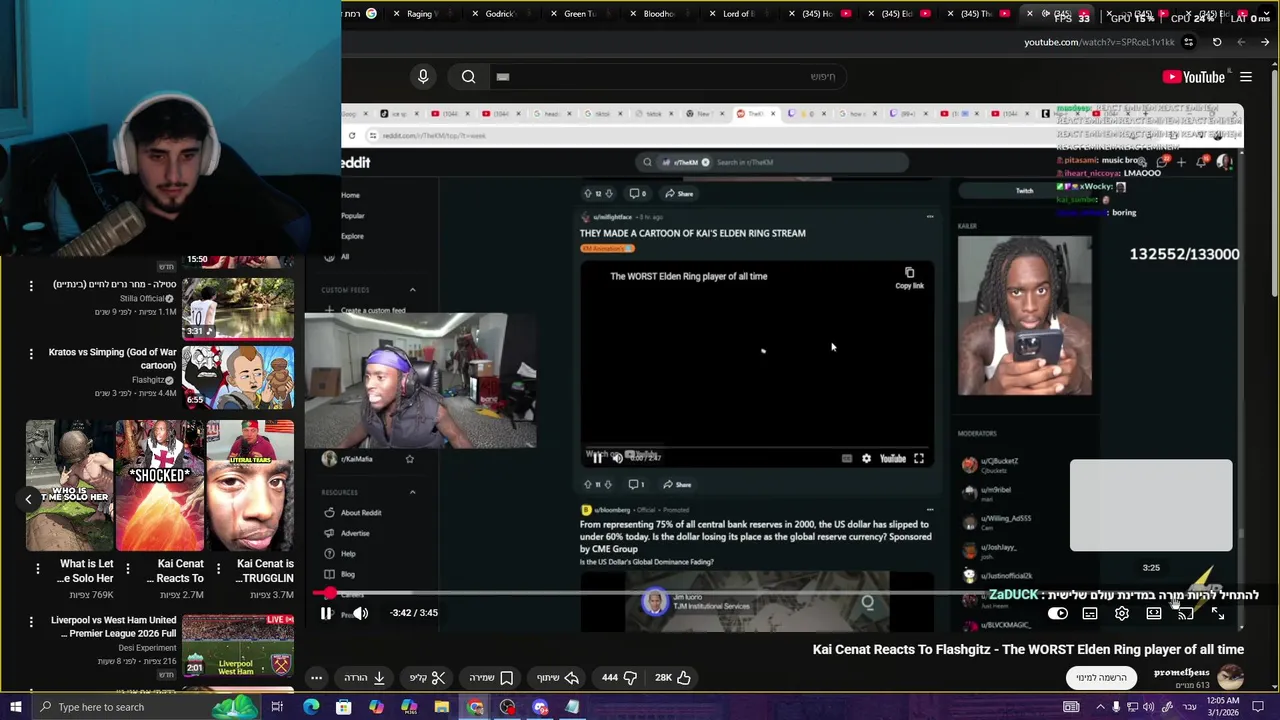Go to YouTube home via logo
The image size is (1280, 720).
pyautogui.click(x=1194, y=77)
